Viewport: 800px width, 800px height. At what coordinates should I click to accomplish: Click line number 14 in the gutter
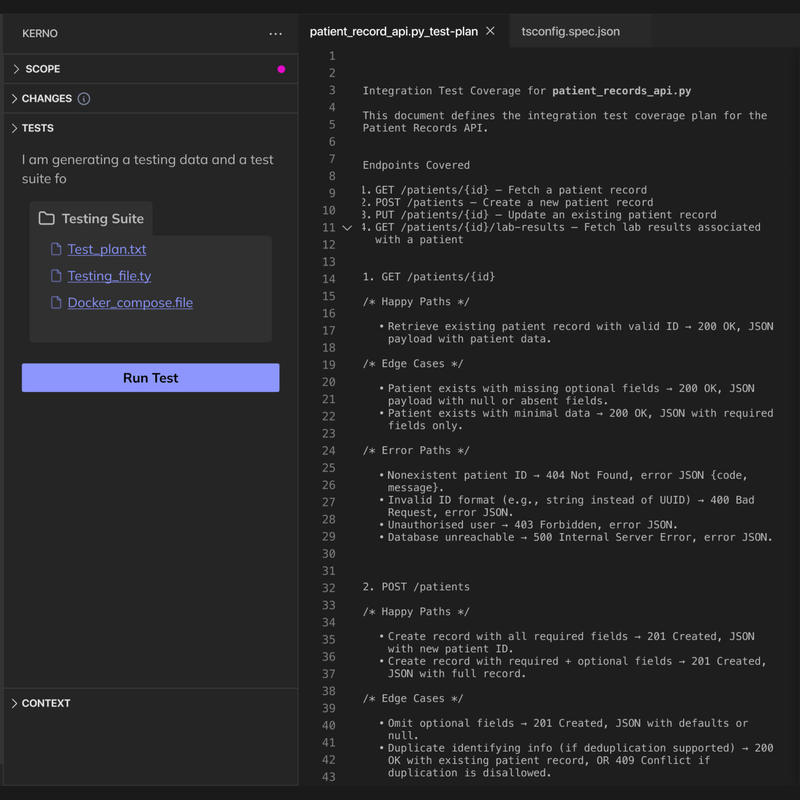click(330, 276)
